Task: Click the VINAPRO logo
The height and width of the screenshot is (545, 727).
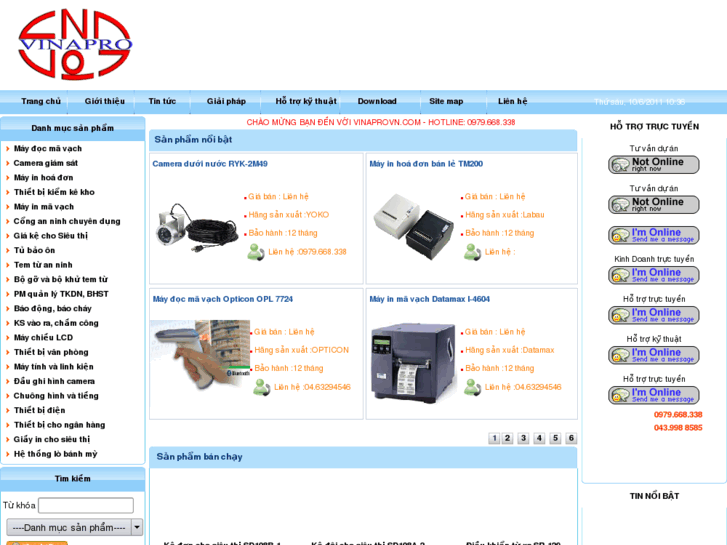Action: [x=75, y=44]
